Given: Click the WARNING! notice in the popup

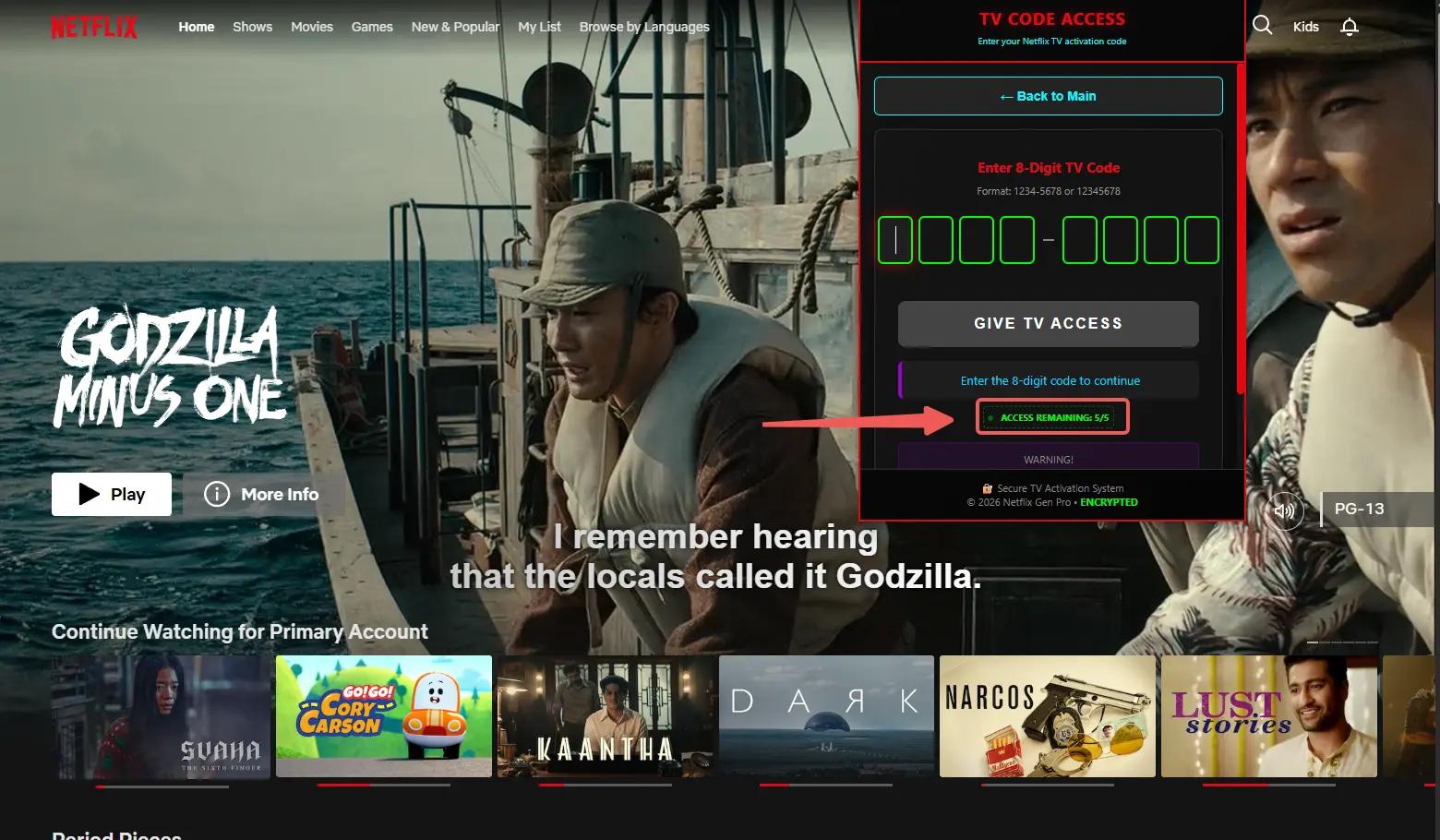Looking at the screenshot, I should 1049,458.
